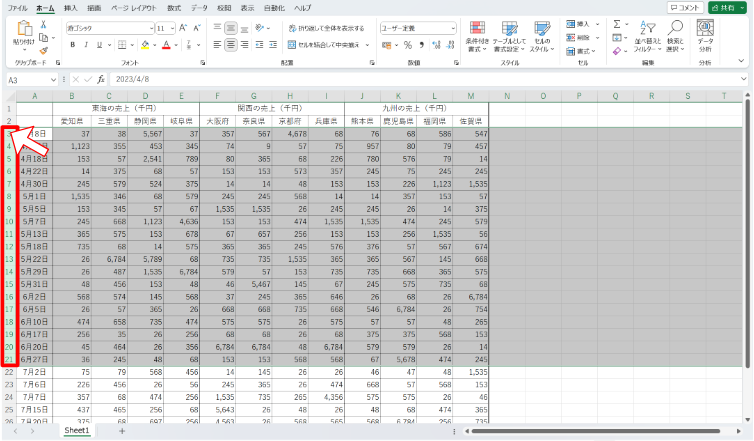
Task: Click the コメント button
Action: [685, 8]
